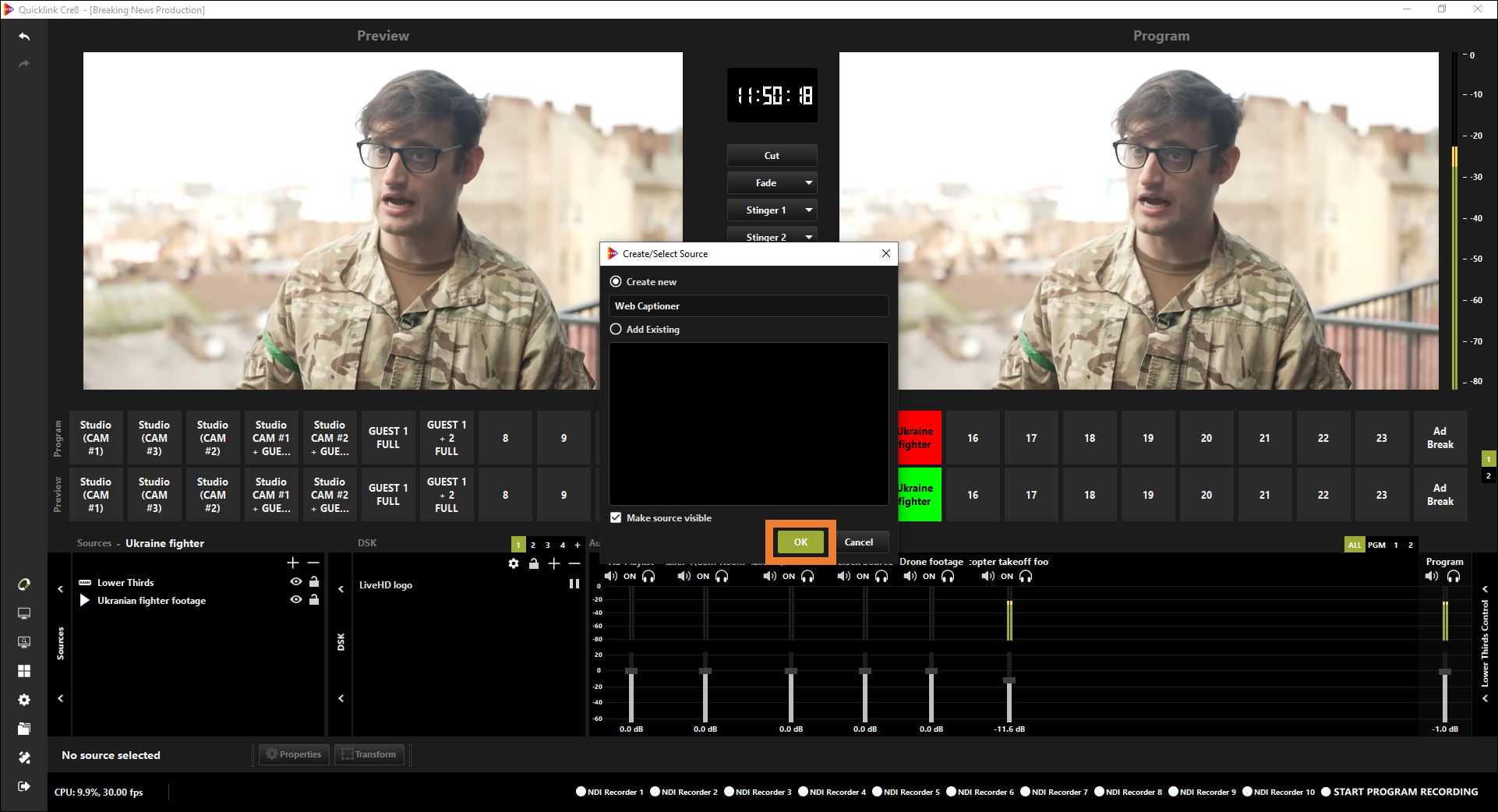Open DSK settings gear icon

point(514,563)
